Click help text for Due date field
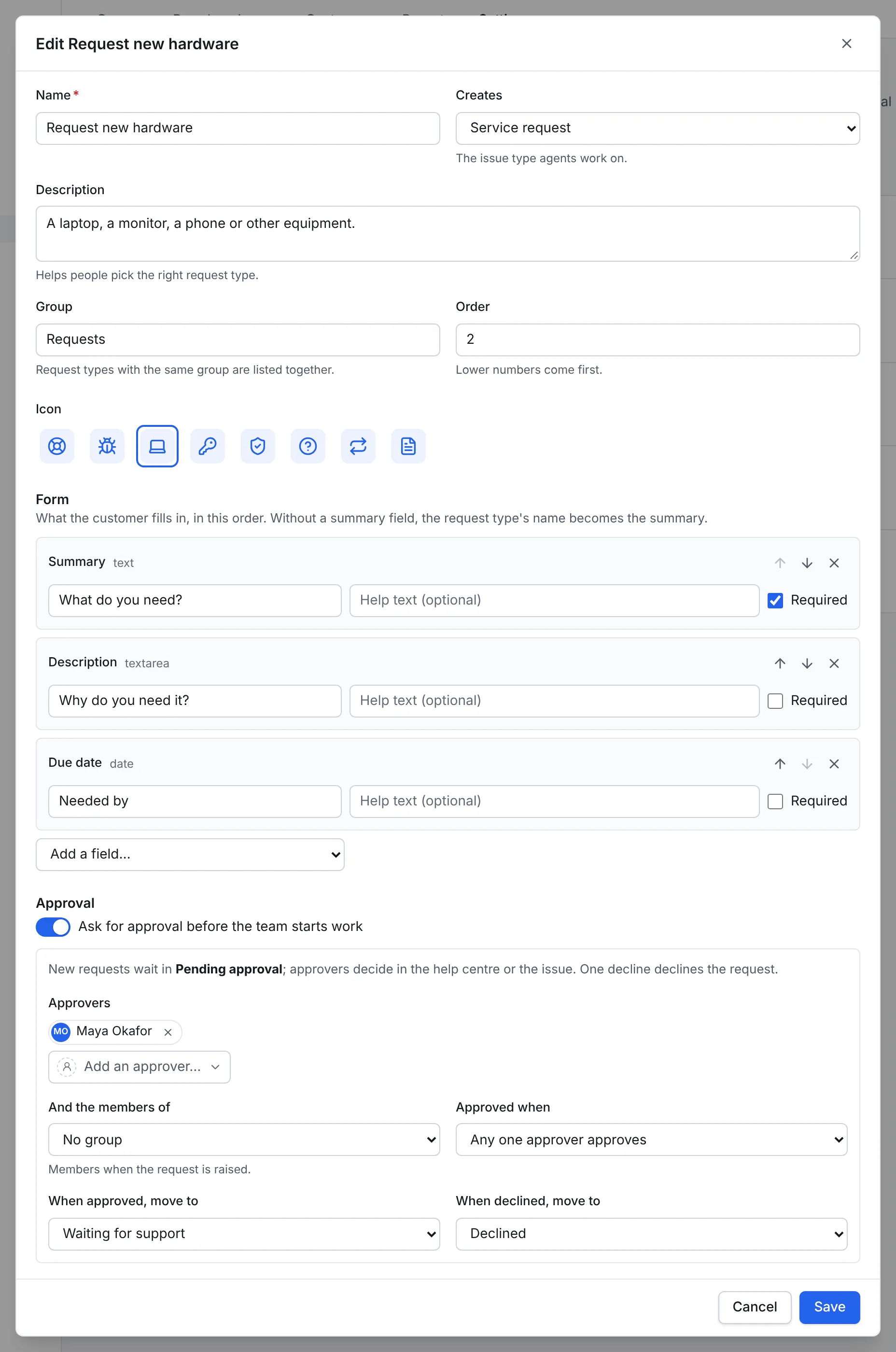896x1352 pixels. coord(554,802)
